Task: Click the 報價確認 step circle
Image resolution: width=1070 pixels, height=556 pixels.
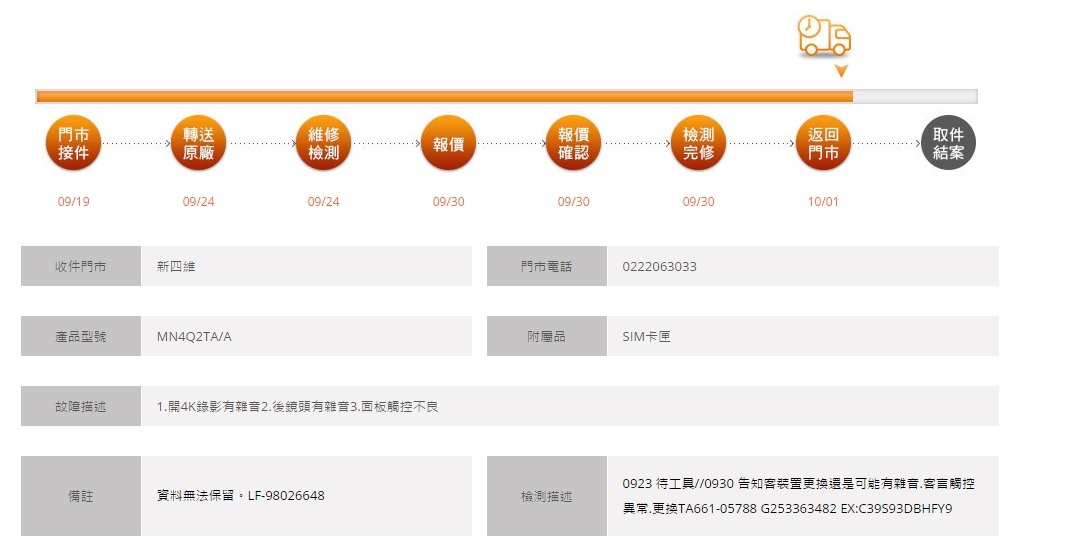Action: (x=573, y=143)
